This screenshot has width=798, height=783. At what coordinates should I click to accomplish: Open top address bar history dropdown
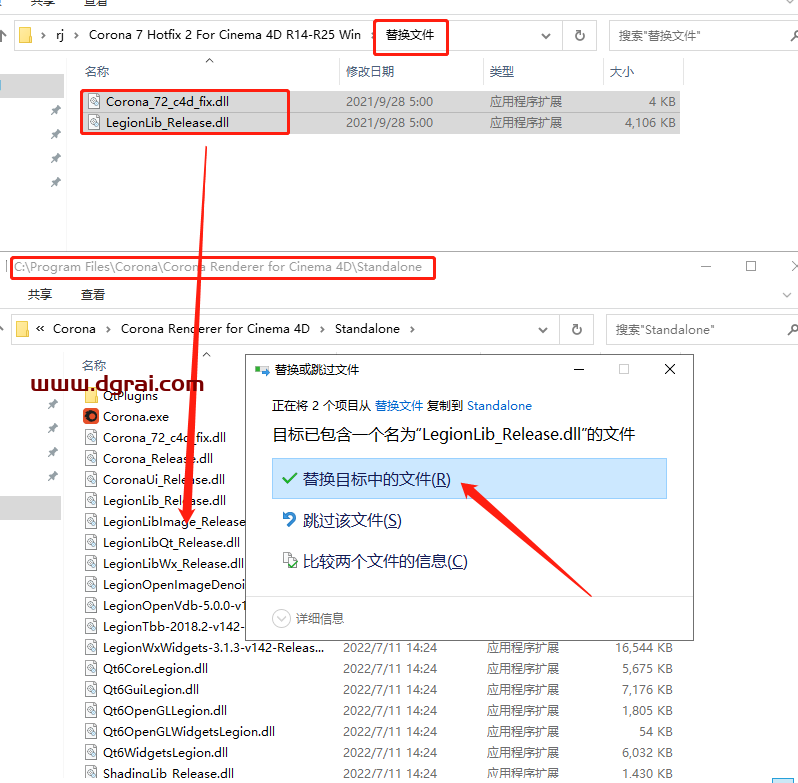pyautogui.click(x=546, y=35)
